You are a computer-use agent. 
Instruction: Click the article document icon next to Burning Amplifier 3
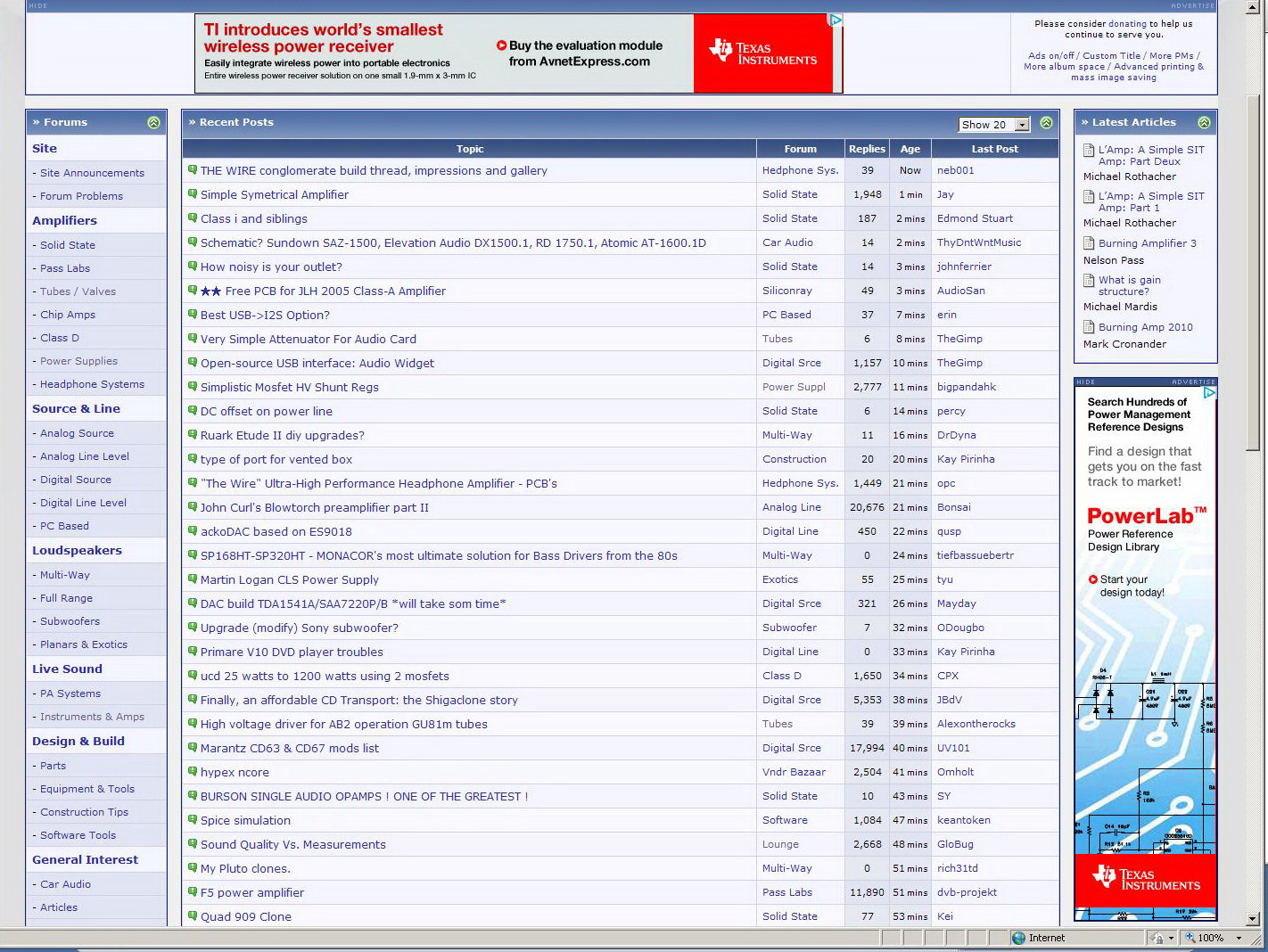pos(1089,242)
